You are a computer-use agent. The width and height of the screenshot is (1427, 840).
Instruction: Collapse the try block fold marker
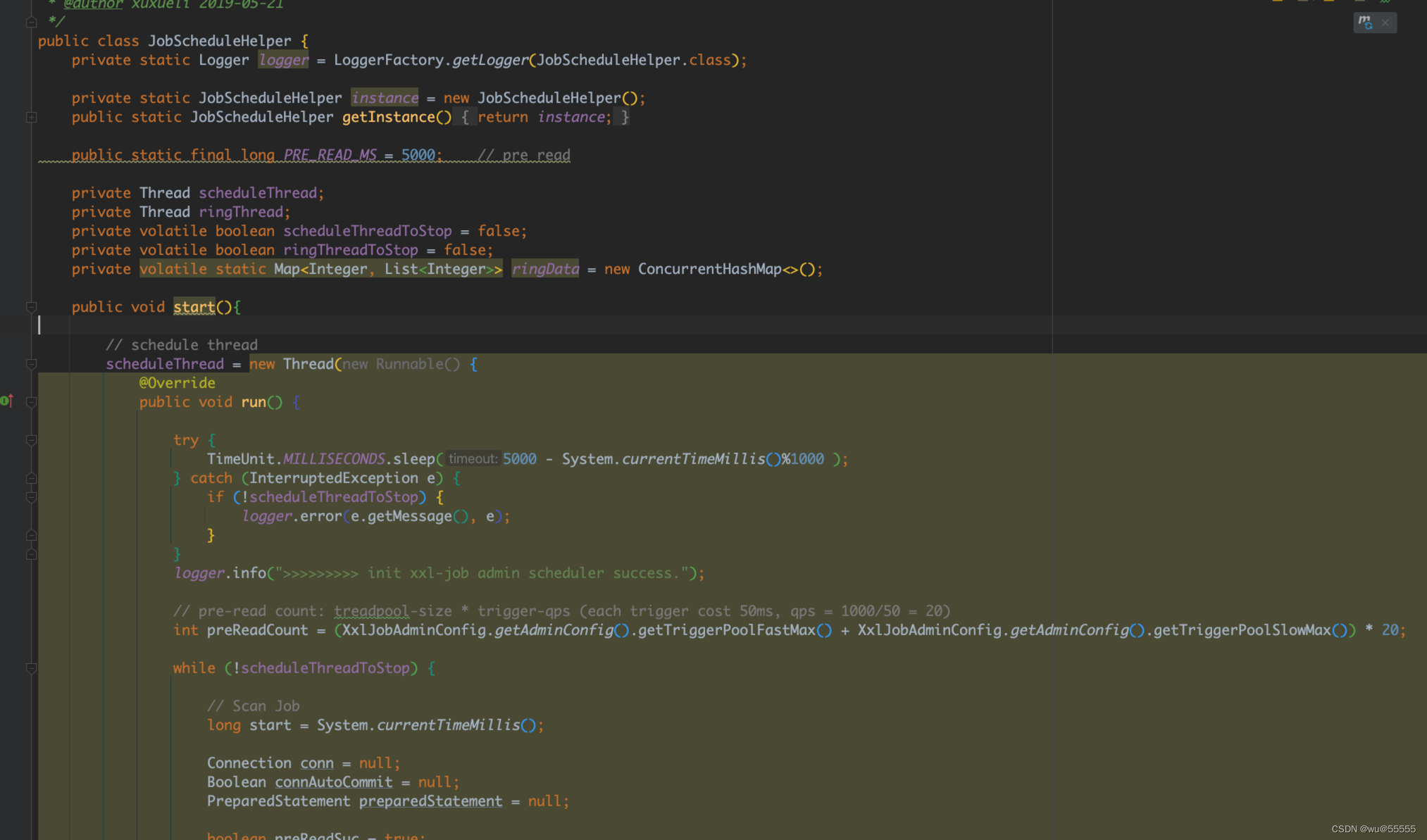click(x=31, y=440)
